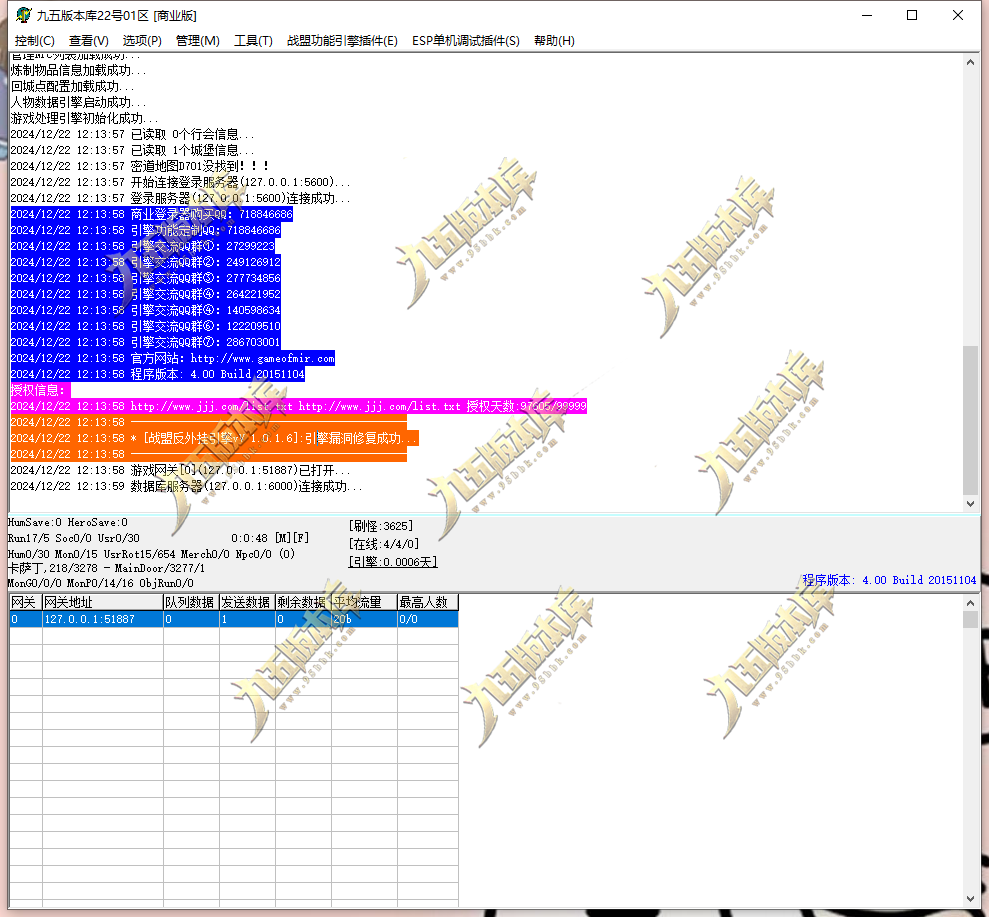This screenshot has width=989, height=917.
Task: Click the 网关地址 column header
Action: tap(103, 602)
